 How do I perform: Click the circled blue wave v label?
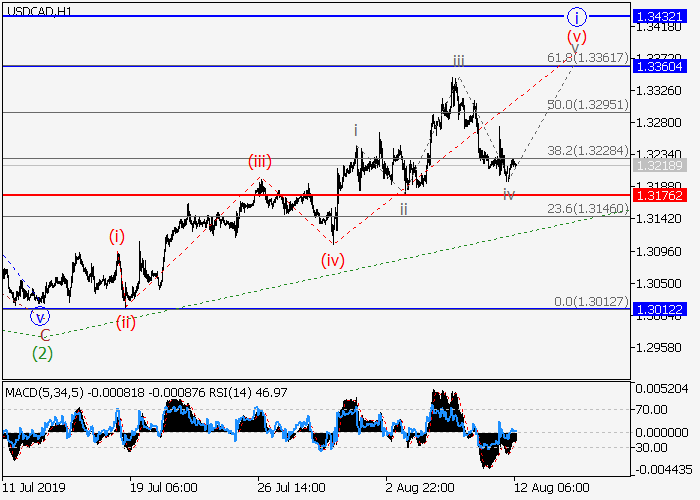click(x=40, y=317)
